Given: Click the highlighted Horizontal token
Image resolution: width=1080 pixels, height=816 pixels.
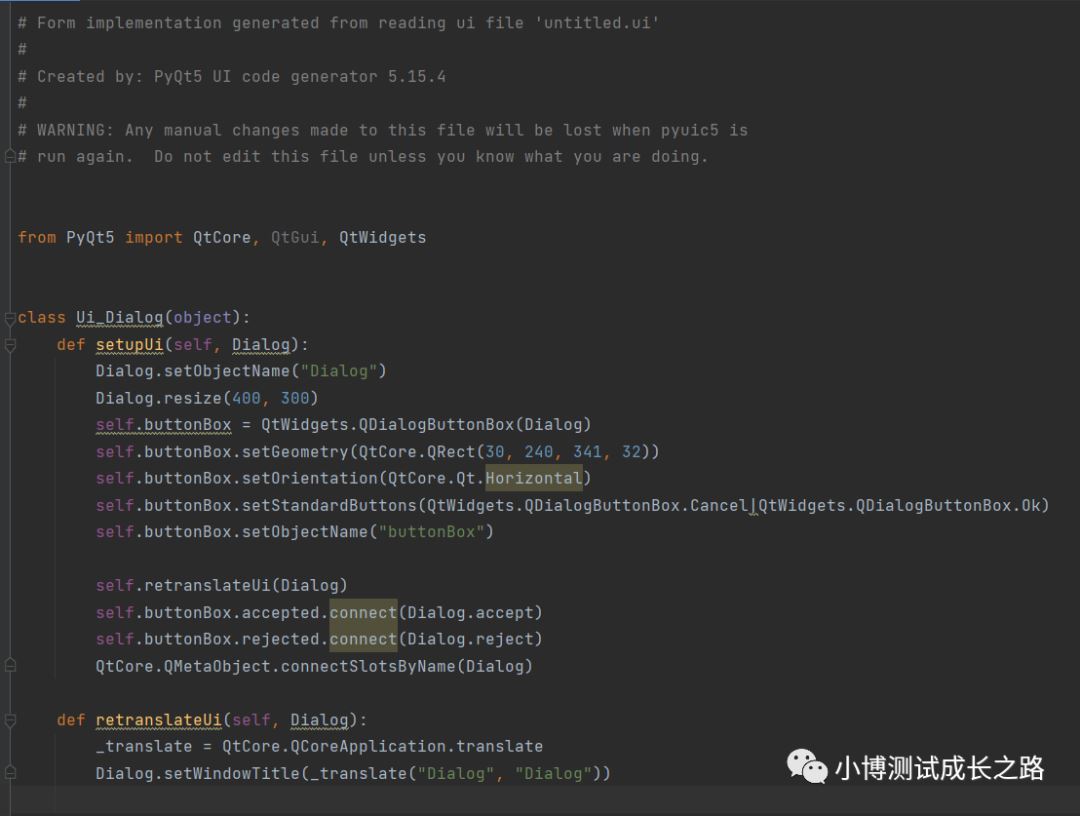Looking at the screenshot, I should pos(533,478).
